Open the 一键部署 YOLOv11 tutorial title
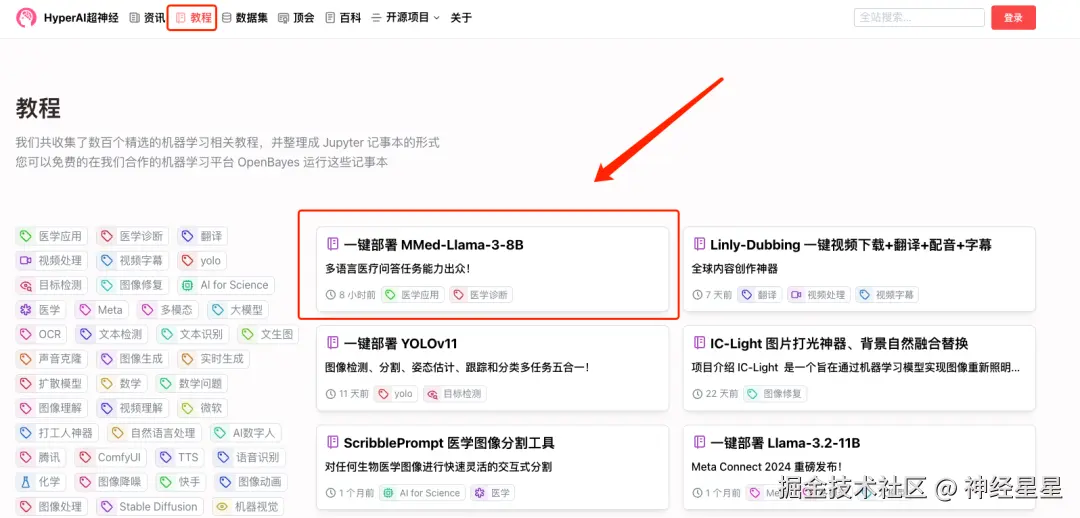Viewport: 1080px width, 518px height. 400,343
